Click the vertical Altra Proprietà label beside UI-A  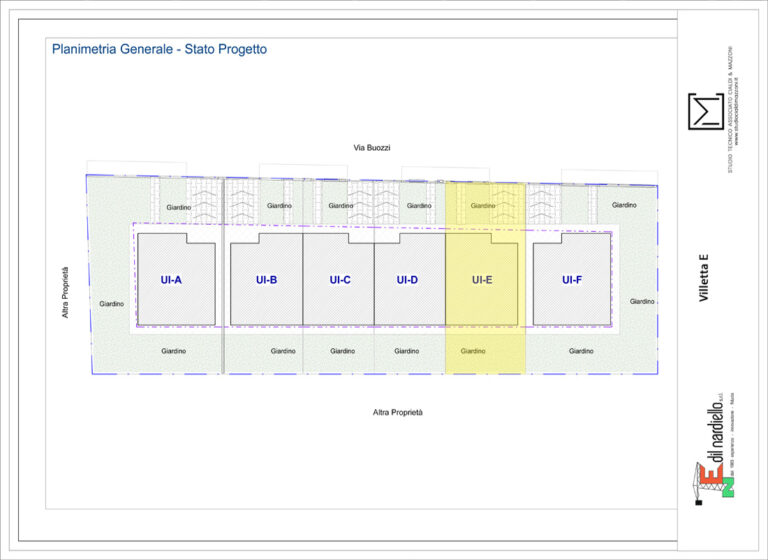[65, 292]
